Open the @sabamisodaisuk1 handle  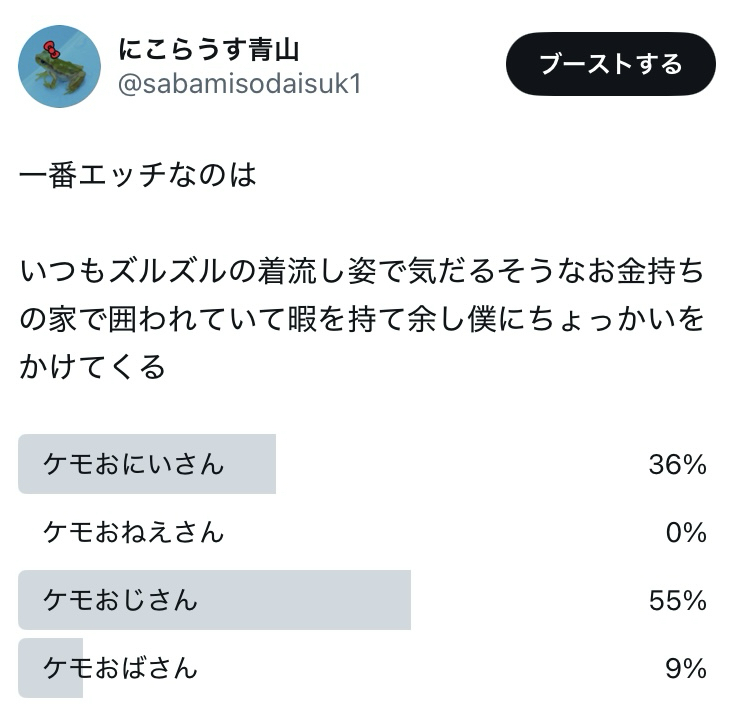click(x=239, y=84)
